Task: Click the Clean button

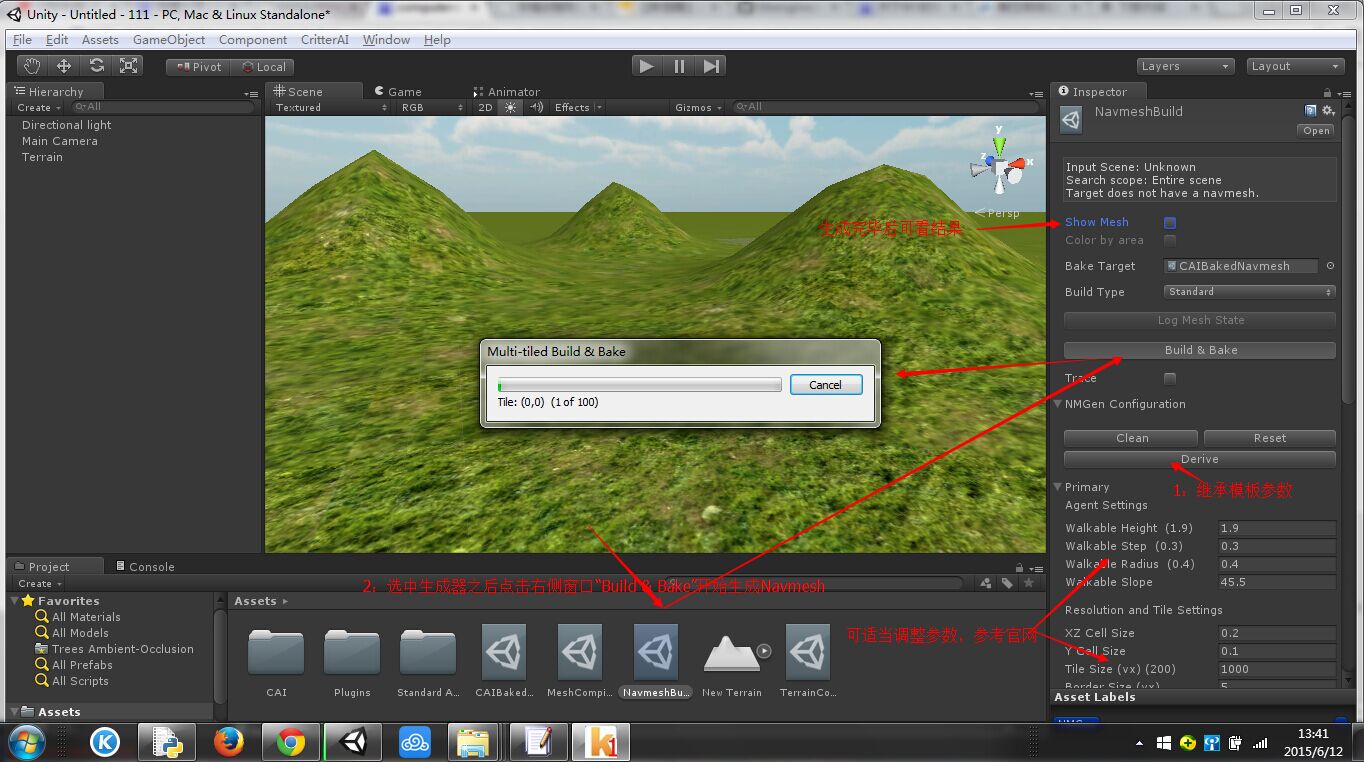Action: 1131,438
